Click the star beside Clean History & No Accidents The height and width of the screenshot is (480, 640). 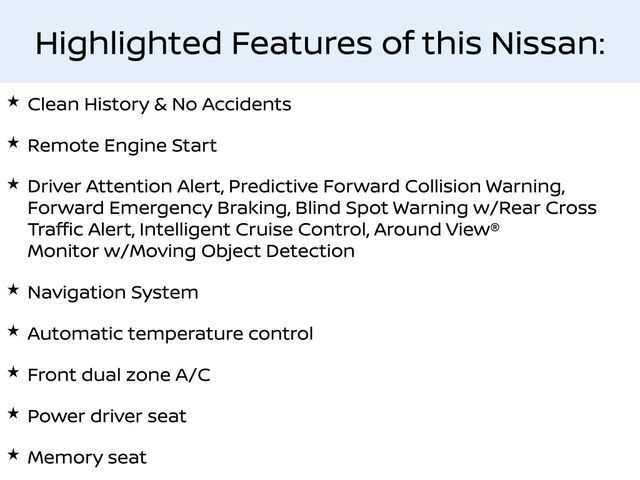point(12,102)
